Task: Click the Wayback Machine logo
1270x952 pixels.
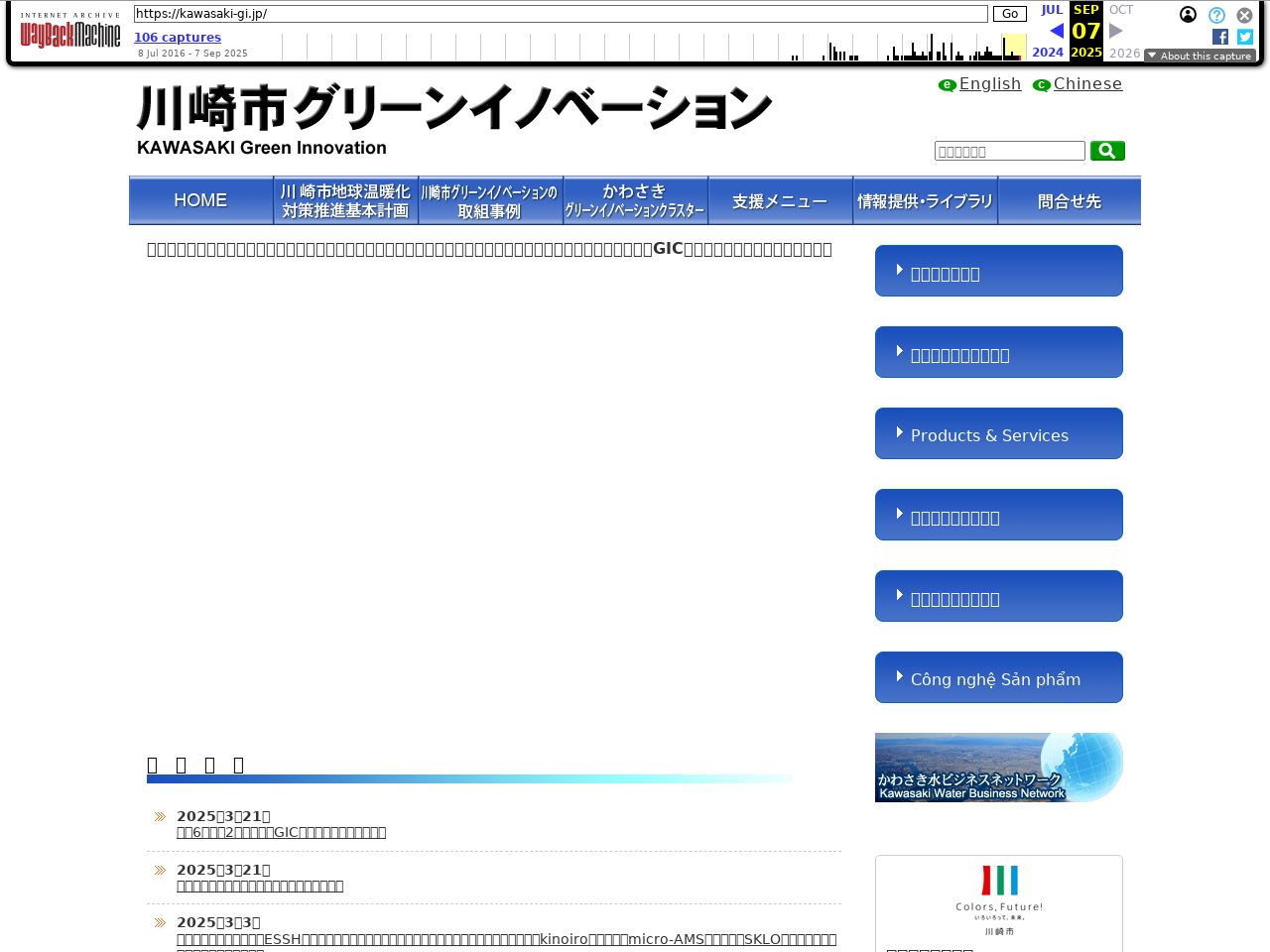Action: tap(69, 33)
